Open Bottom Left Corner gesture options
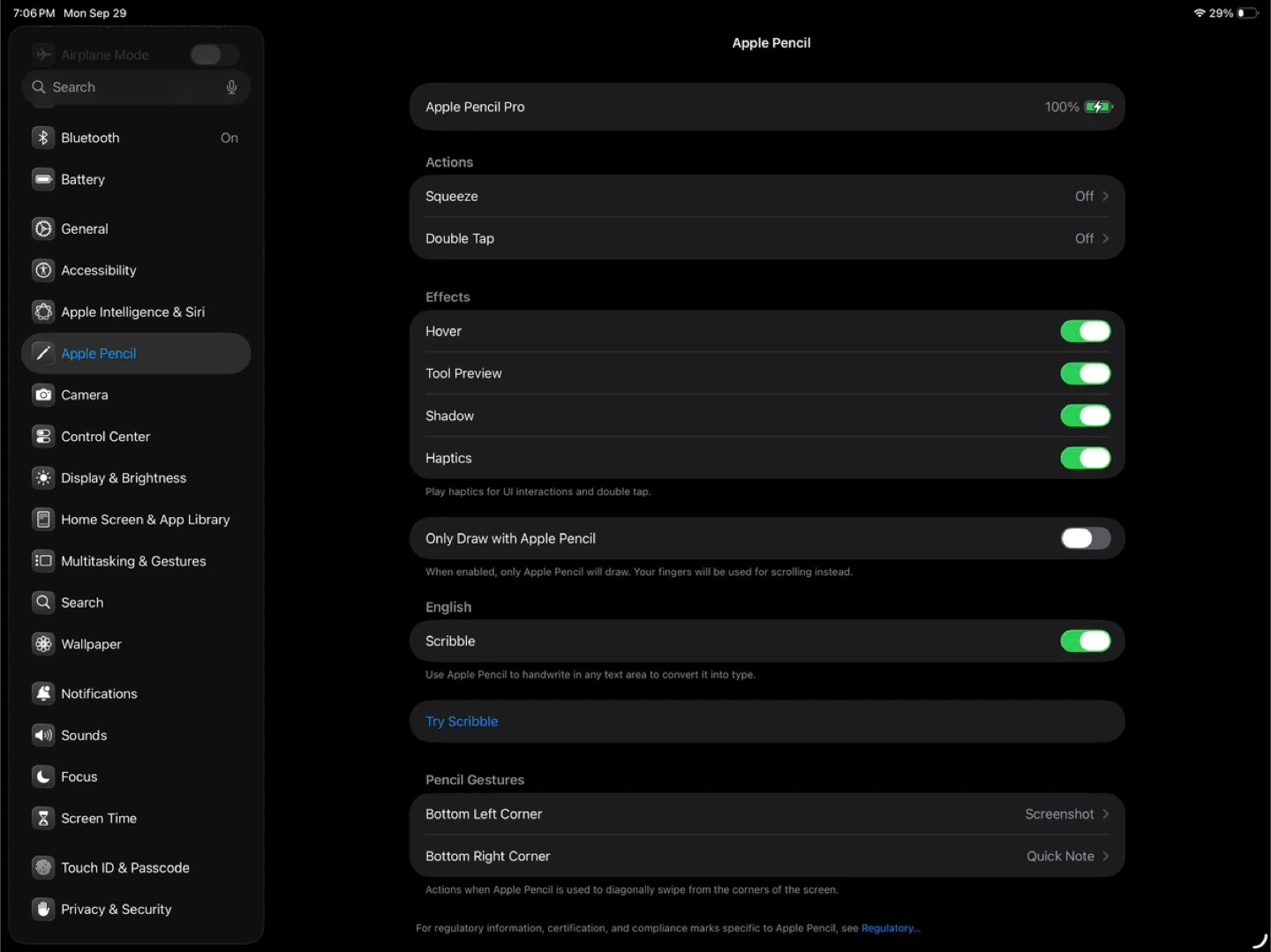 1105,814
